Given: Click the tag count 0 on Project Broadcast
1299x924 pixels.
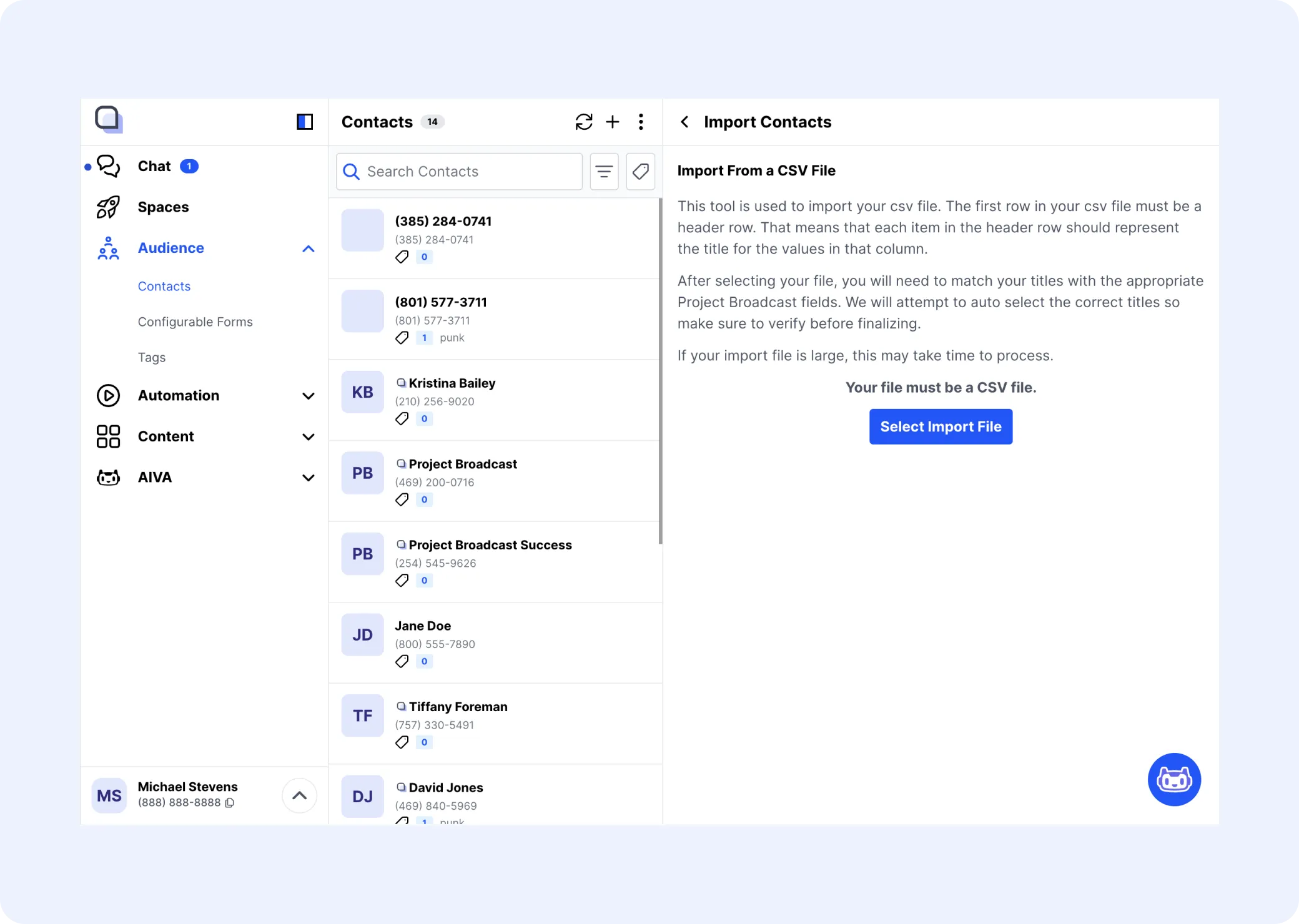Looking at the screenshot, I should pyautogui.click(x=424, y=499).
